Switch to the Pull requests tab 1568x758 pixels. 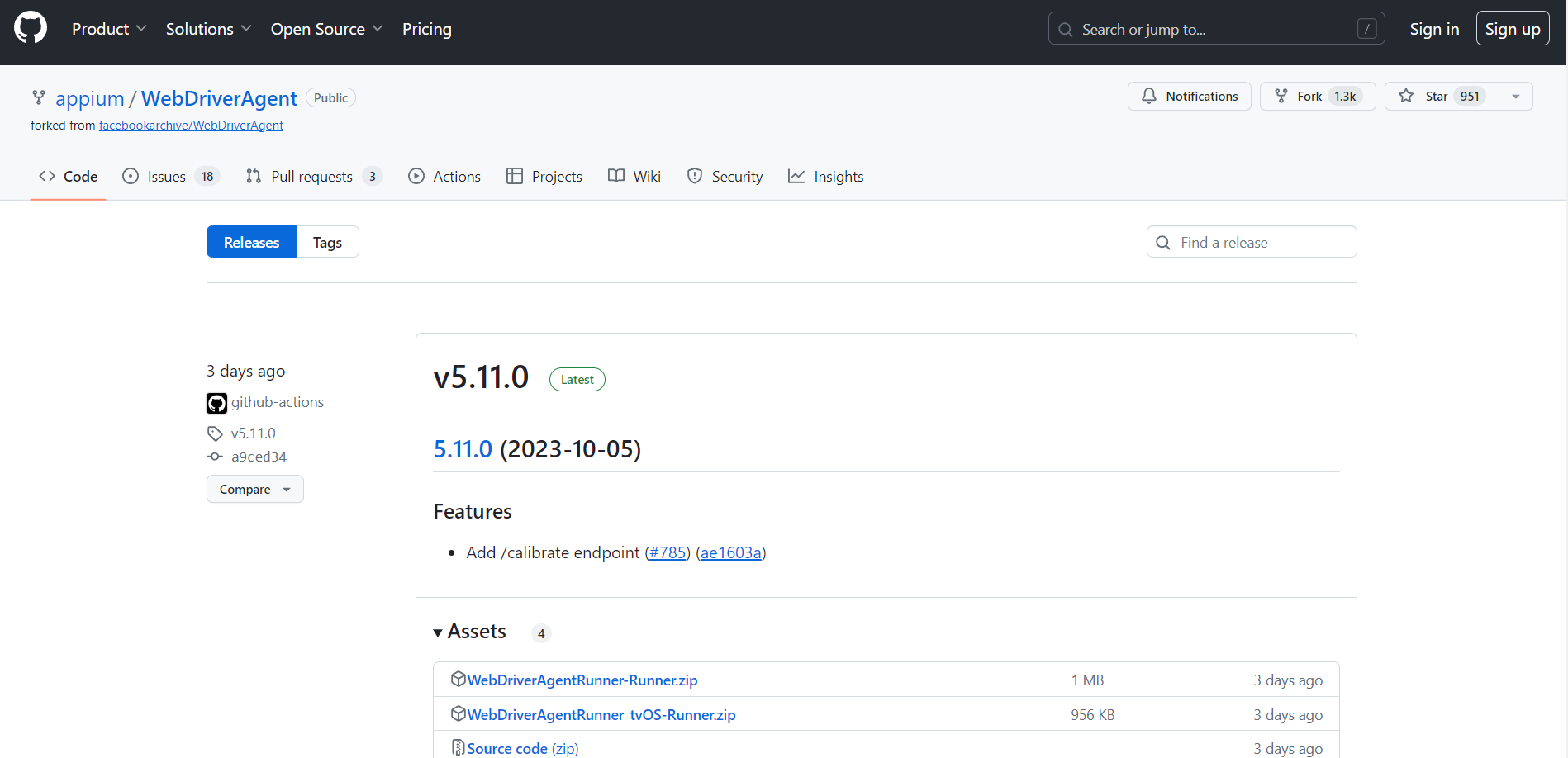point(314,177)
